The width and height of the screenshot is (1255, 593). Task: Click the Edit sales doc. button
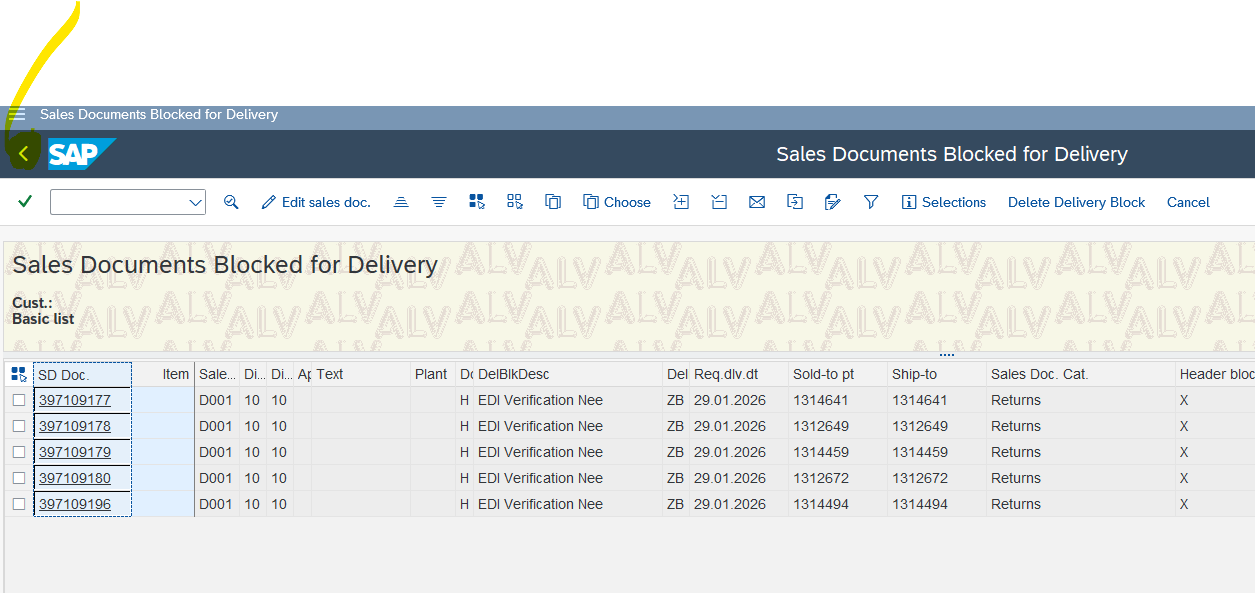click(x=316, y=202)
